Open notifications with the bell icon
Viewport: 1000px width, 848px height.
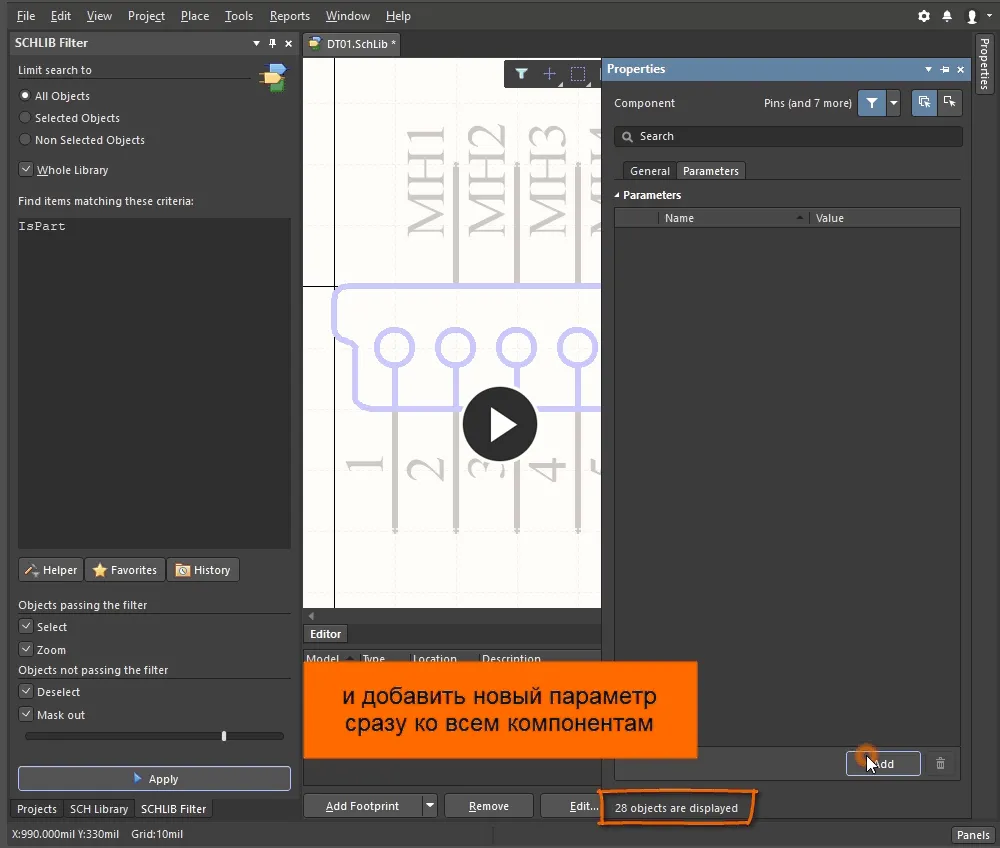coord(947,16)
